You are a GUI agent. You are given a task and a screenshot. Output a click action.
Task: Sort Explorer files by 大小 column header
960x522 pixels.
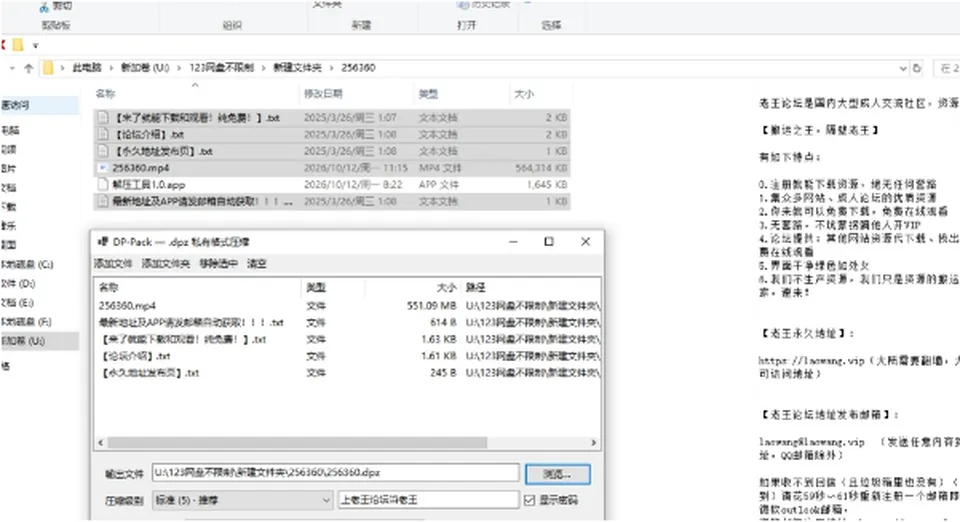(523, 94)
